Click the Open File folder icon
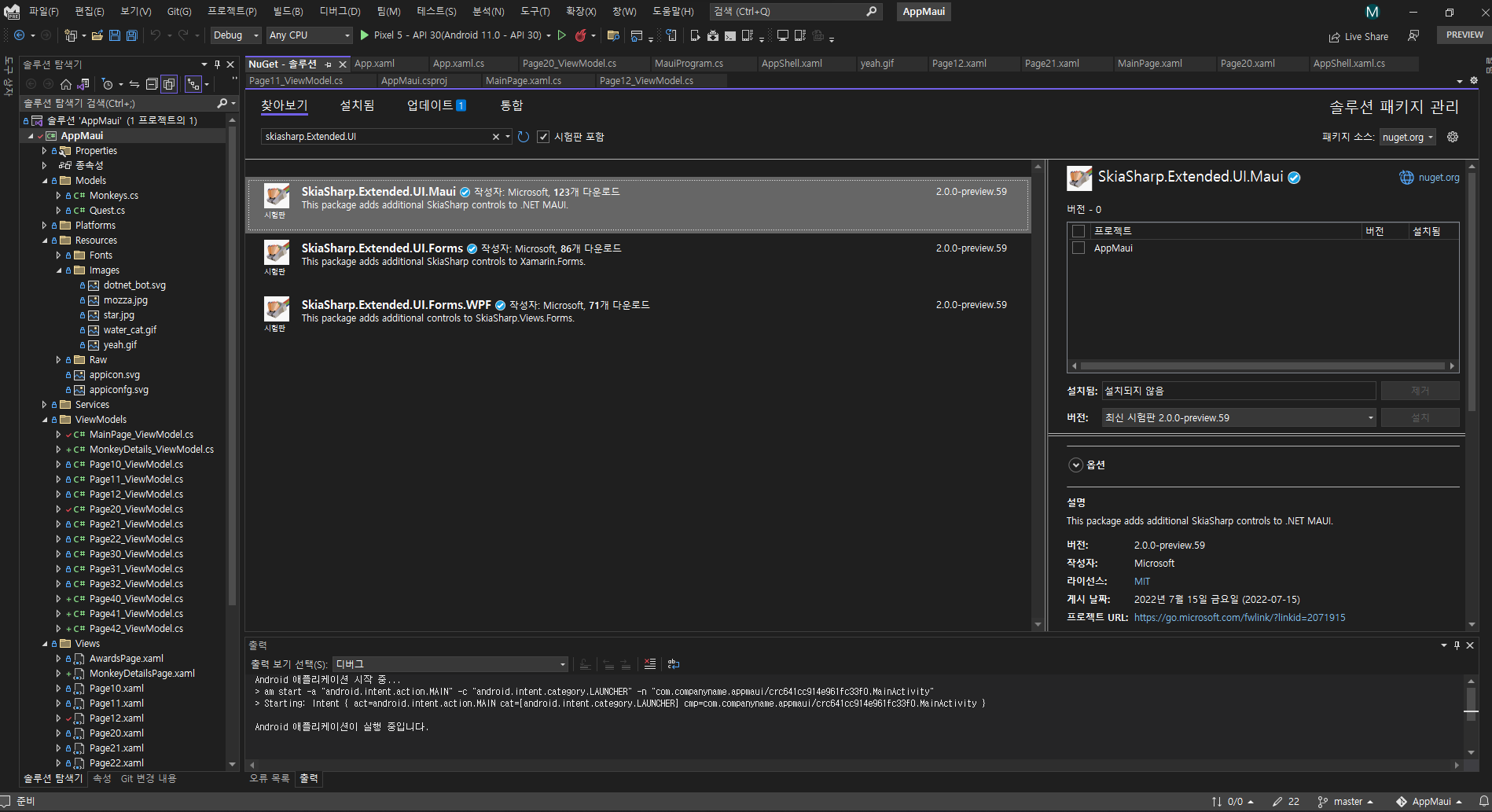The width and height of the screenshot is (1492, 812). (x=97, y=35)
